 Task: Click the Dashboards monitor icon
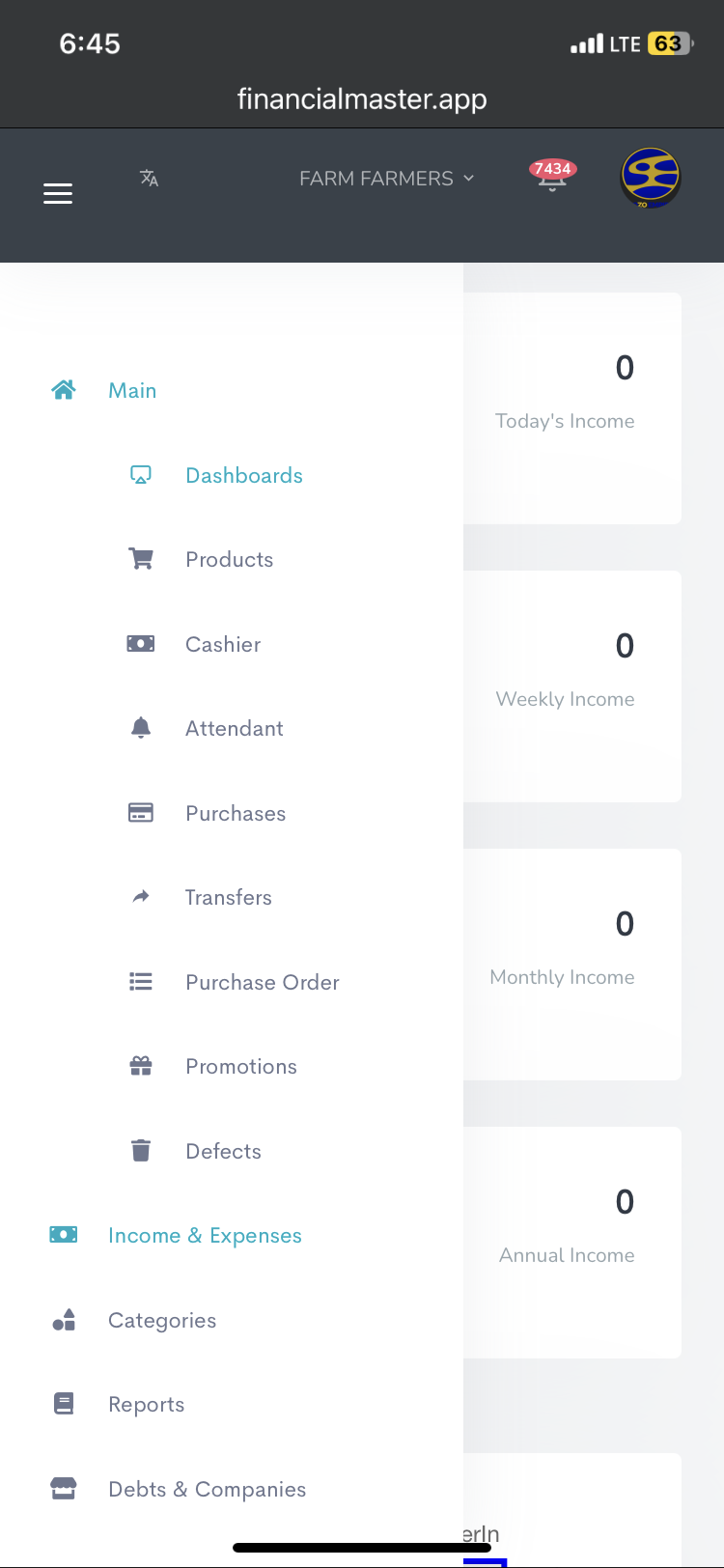coord(141,475)
